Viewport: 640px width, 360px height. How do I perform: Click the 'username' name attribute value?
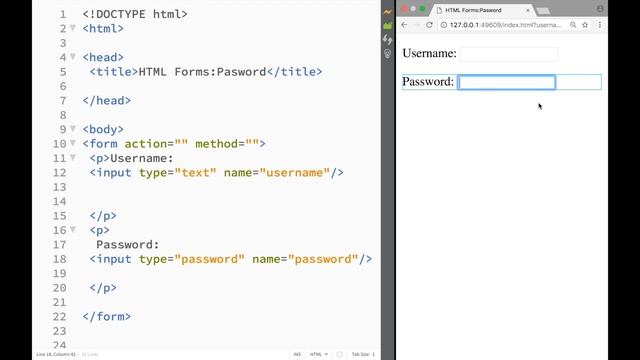295,173
